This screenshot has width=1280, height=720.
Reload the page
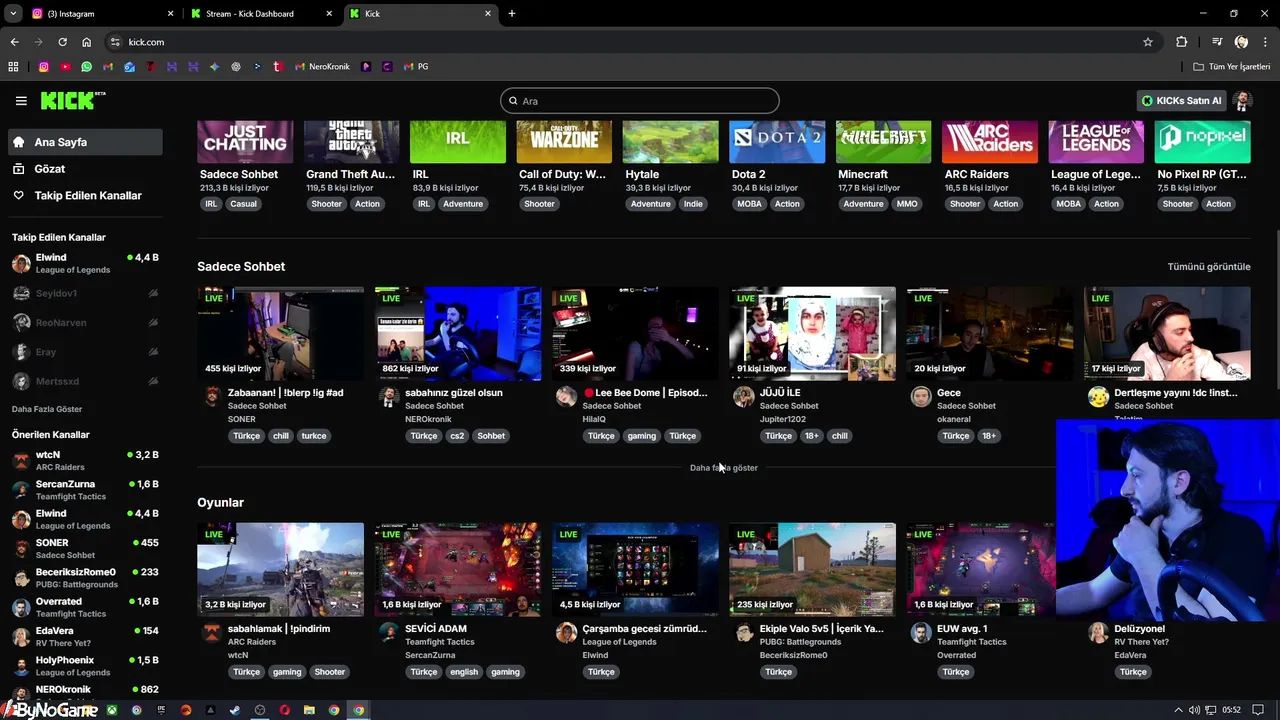pyautogui.click(x=62, y=42)
